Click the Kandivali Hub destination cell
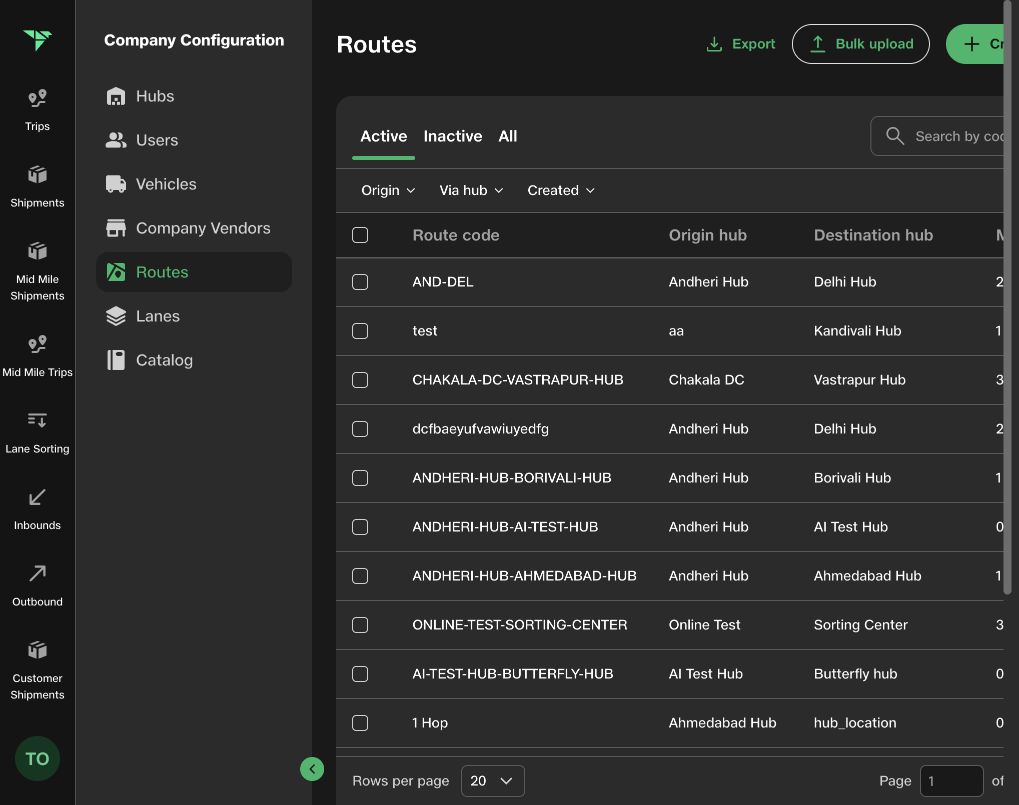The width and height of the screenshot is (1019, 805). point(857,331)
